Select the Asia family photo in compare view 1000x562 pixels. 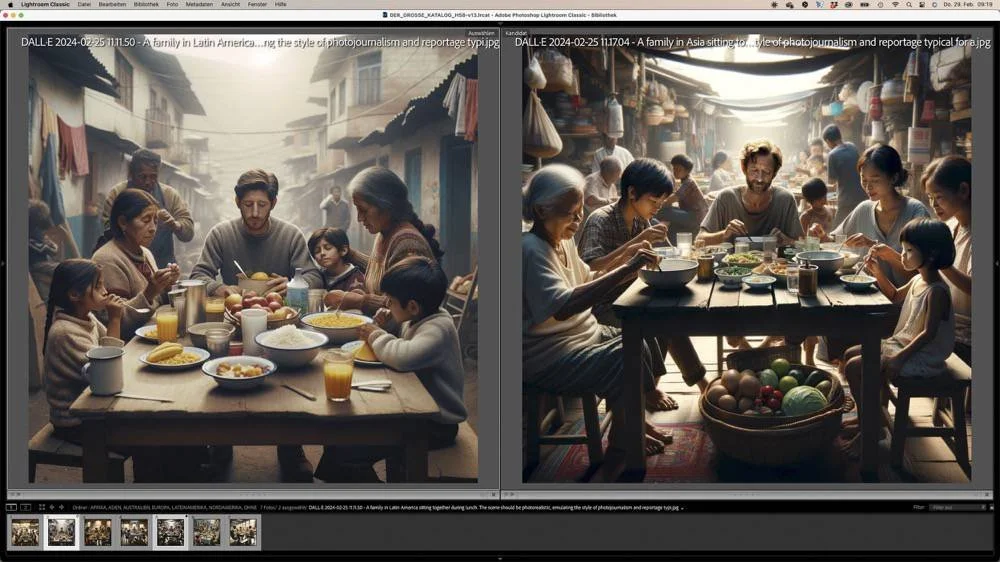tap(746, 258)
